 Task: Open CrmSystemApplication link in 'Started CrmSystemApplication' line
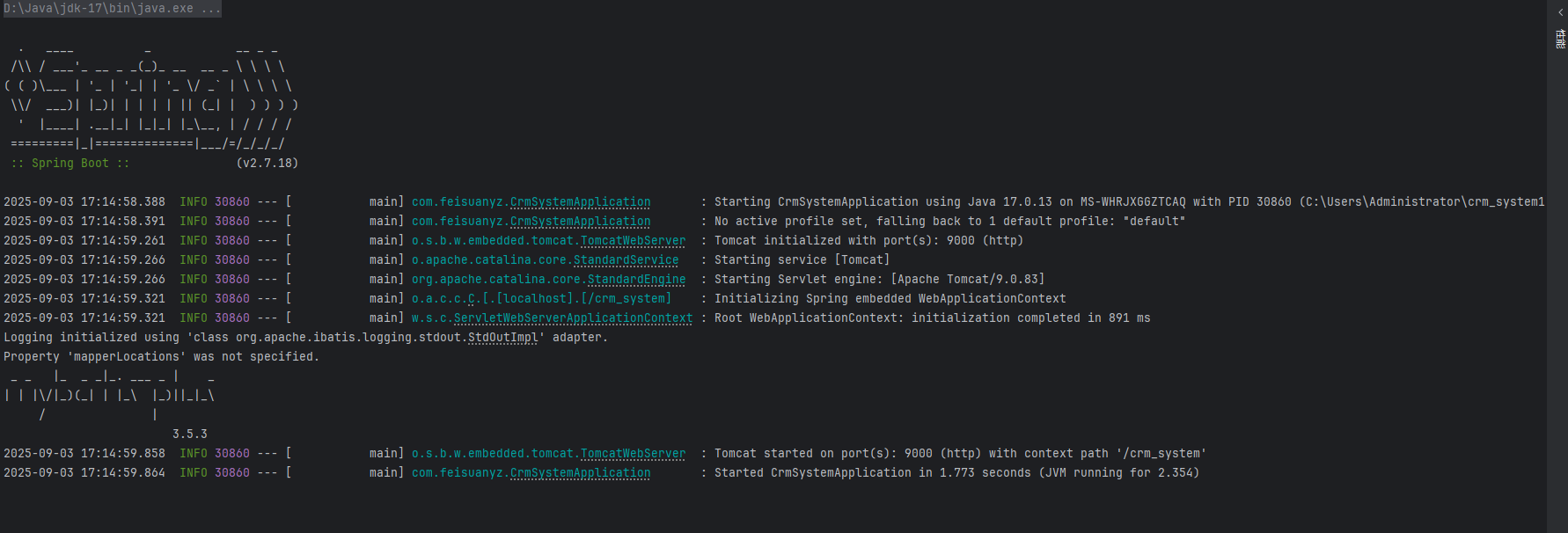(x=580, y=473)
